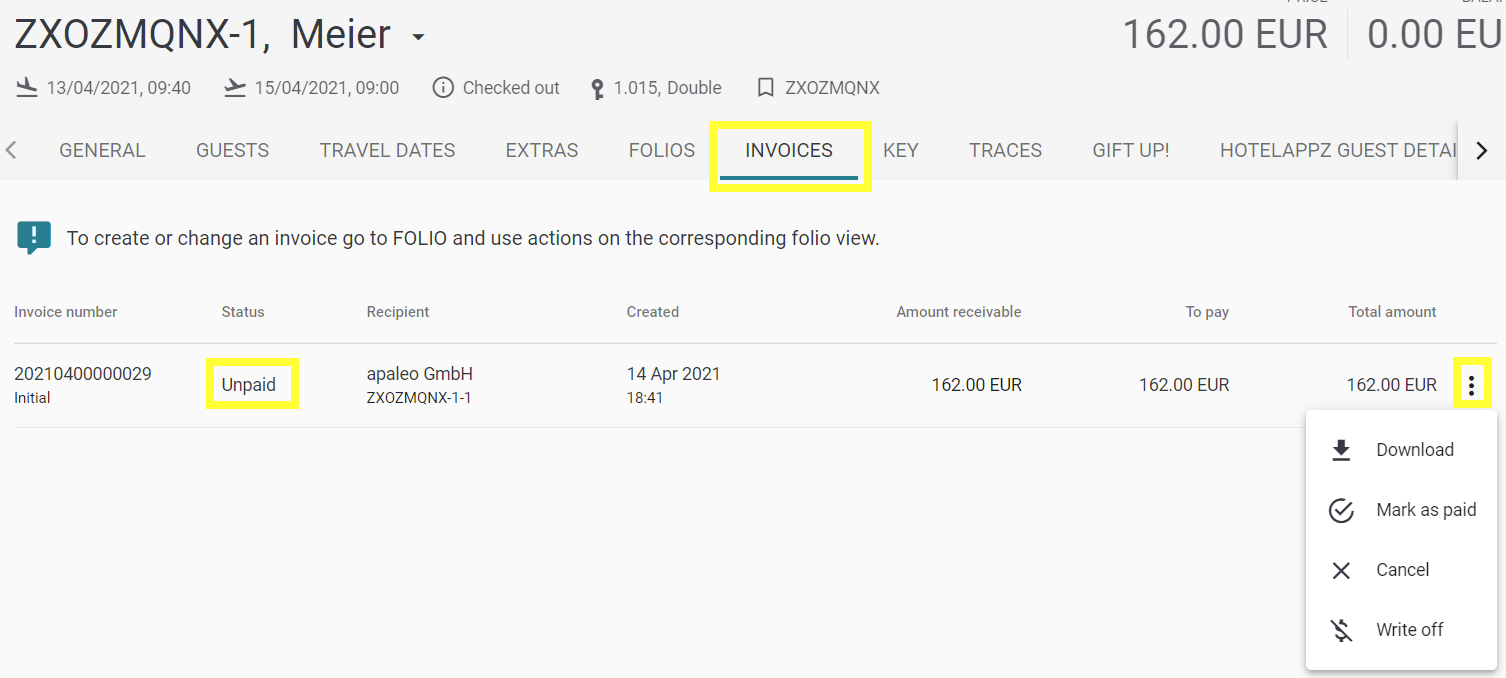Screen dimensions: 1506x678
Task: Click the X icon beside Cancel
Action: pyautogui.click(x=1340, y=570)
